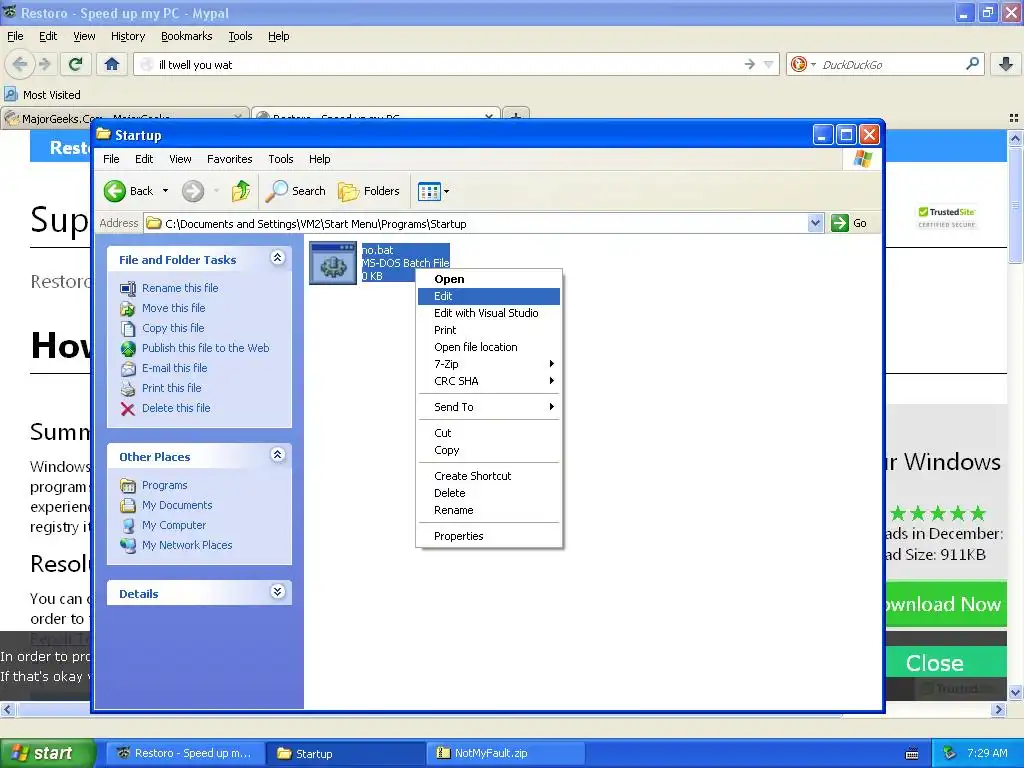Collapse File and Folder Tasks panel

point(278,258)
